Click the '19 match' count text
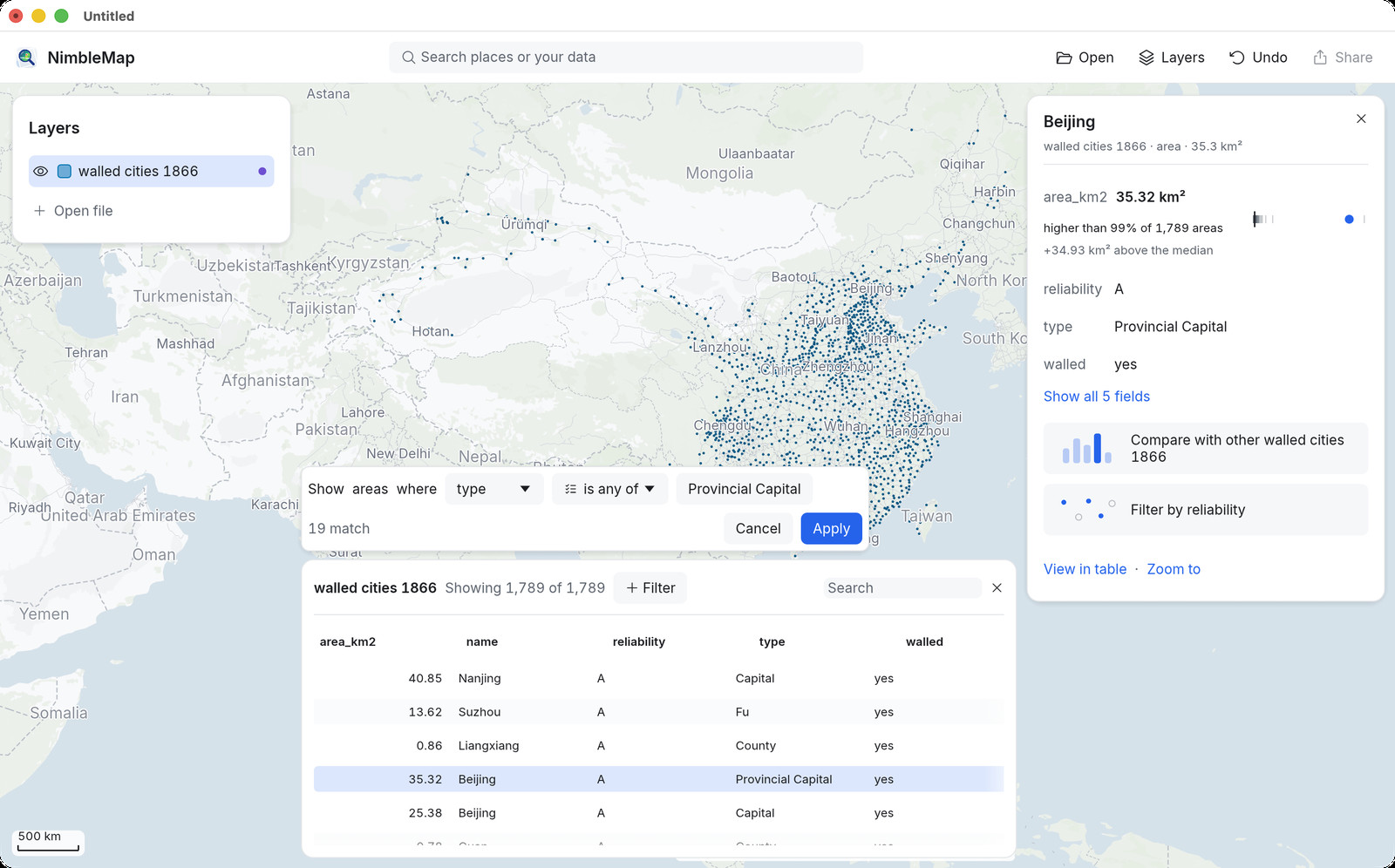Screen dimensions: 1395x868 (339, 529)
